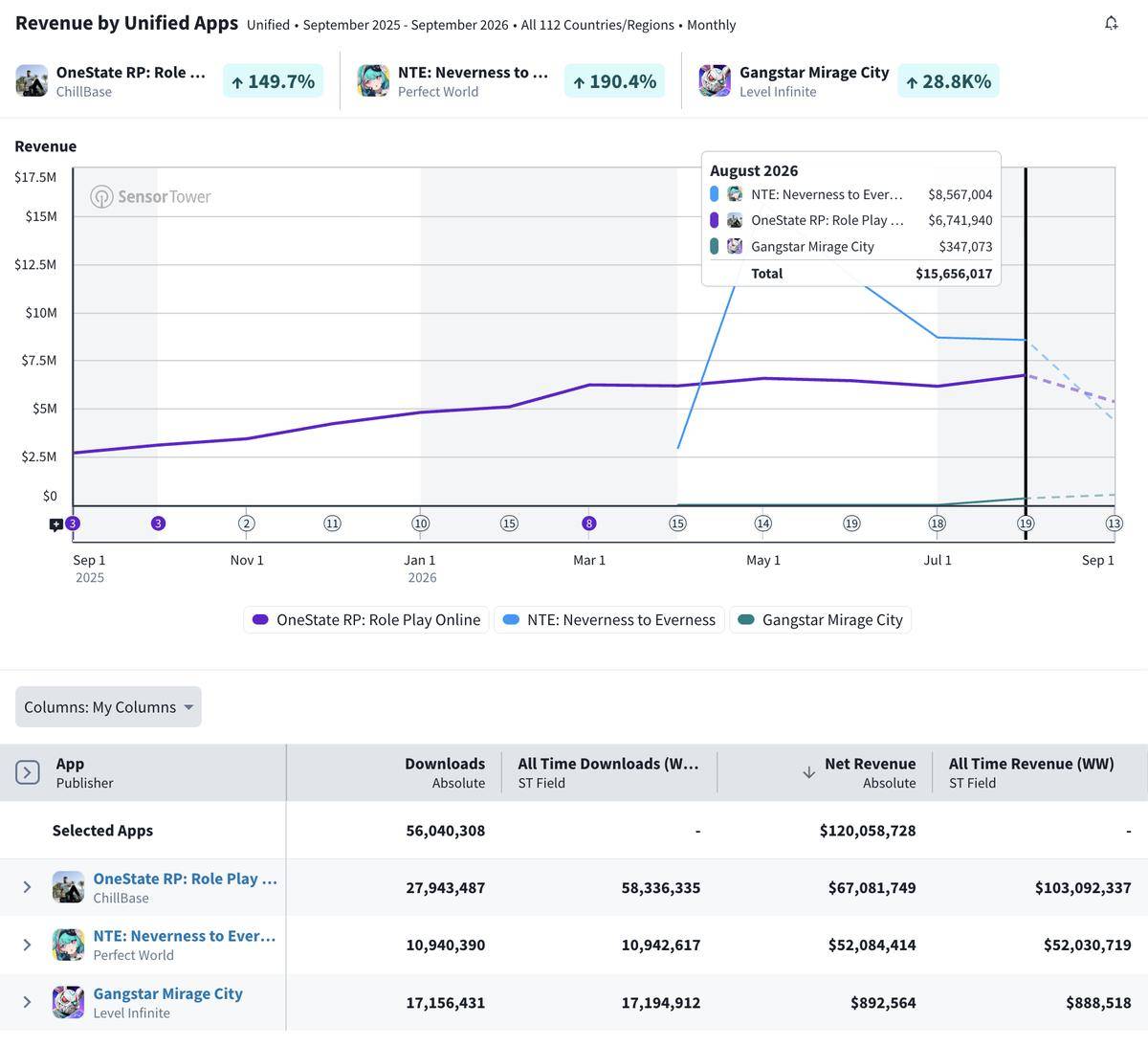Click Gangstar net revenue value $892,564
The width and height of the screenshot is (1148, 1046).
(x=883, y=1003)
